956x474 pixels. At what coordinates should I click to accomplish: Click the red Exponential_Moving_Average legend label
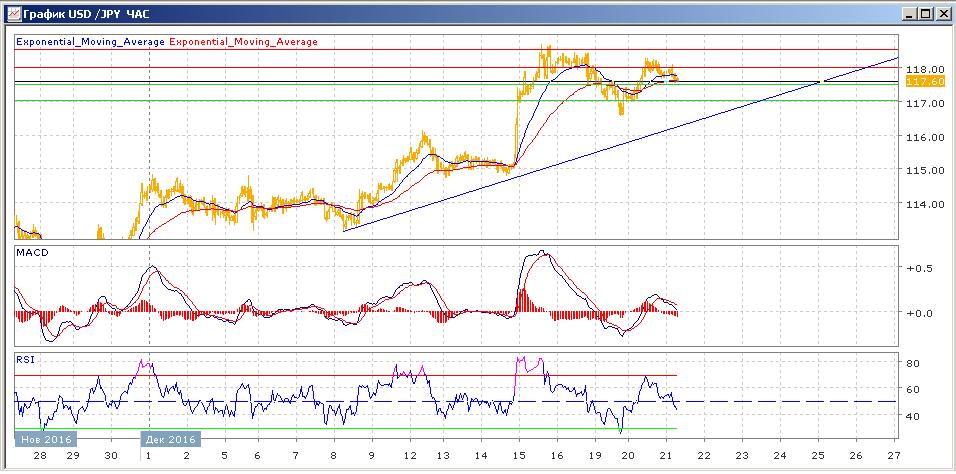pos(244,42)
